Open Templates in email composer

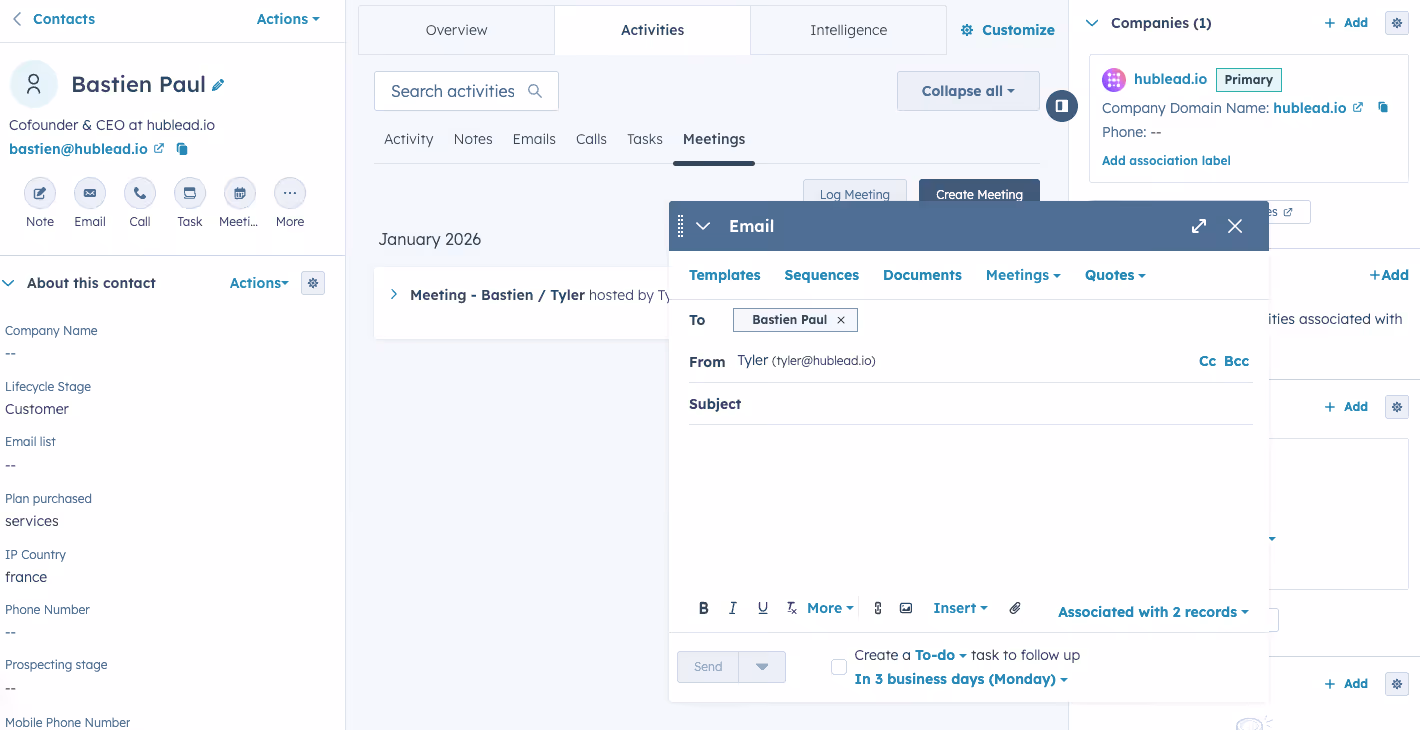pyautogui.click(x=725, y=275)
